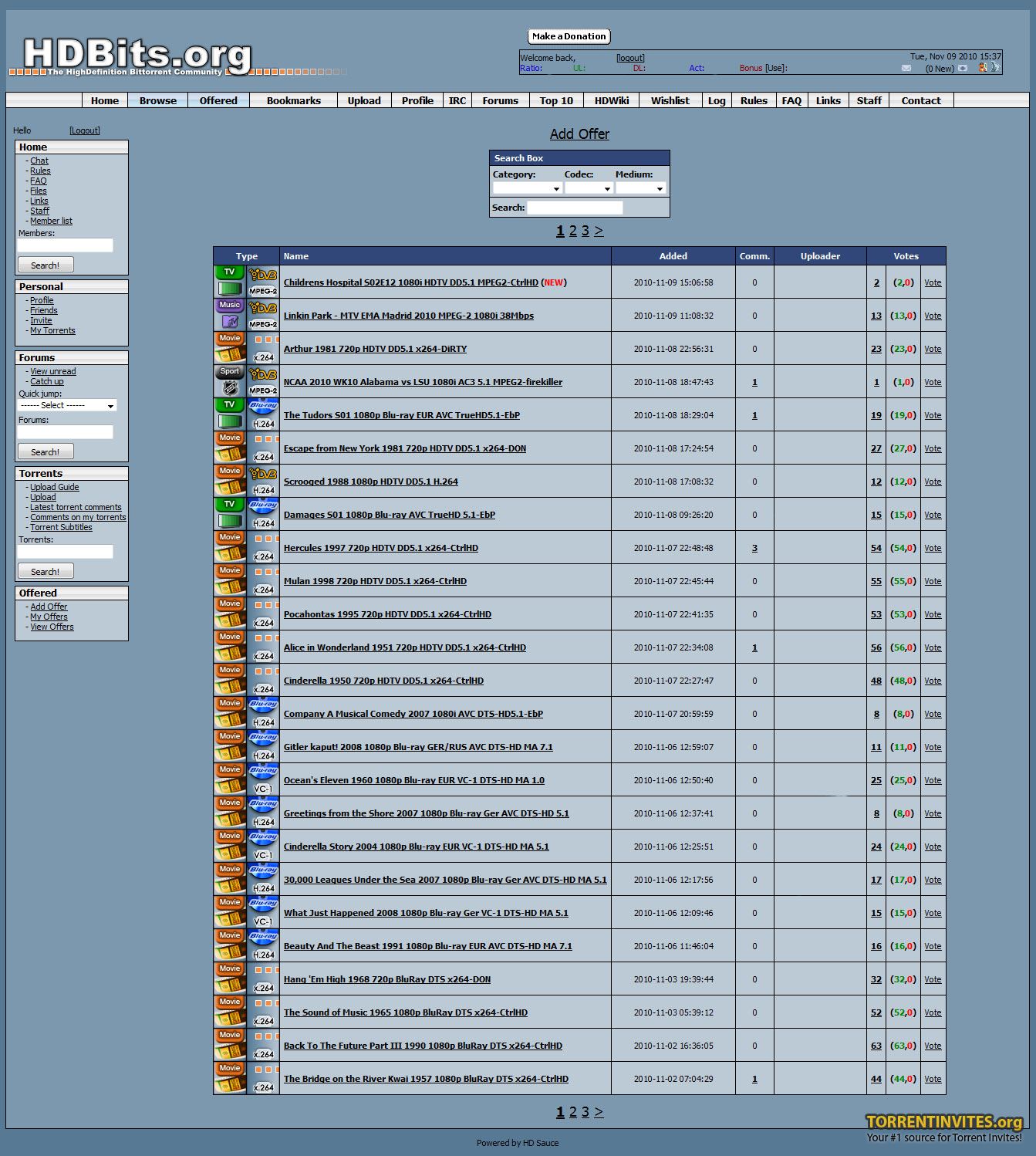Click the Movie category icon for Mulan 1998

coord(230,580)
